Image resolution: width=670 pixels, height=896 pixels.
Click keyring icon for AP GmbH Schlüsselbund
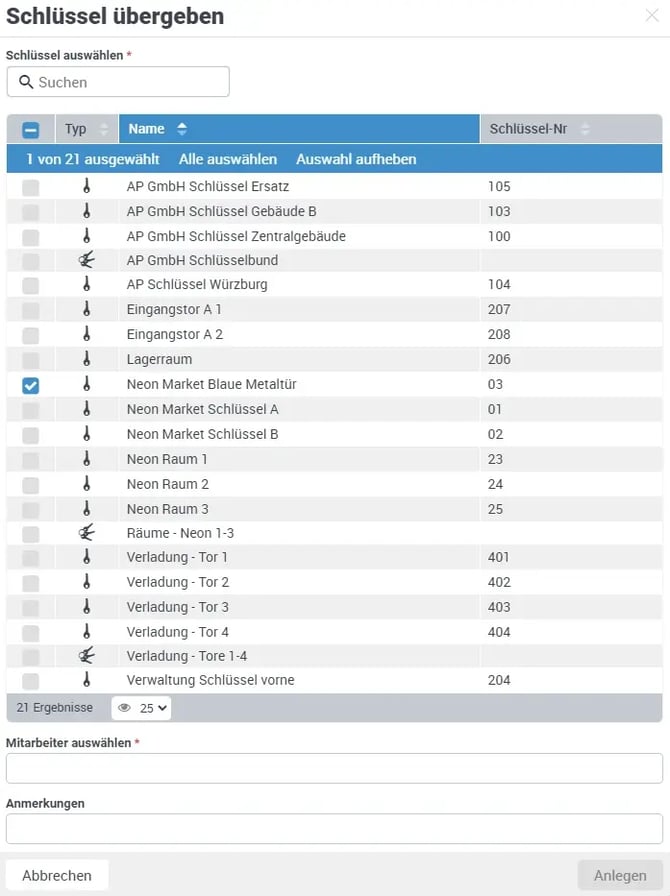tap(86, 260)
